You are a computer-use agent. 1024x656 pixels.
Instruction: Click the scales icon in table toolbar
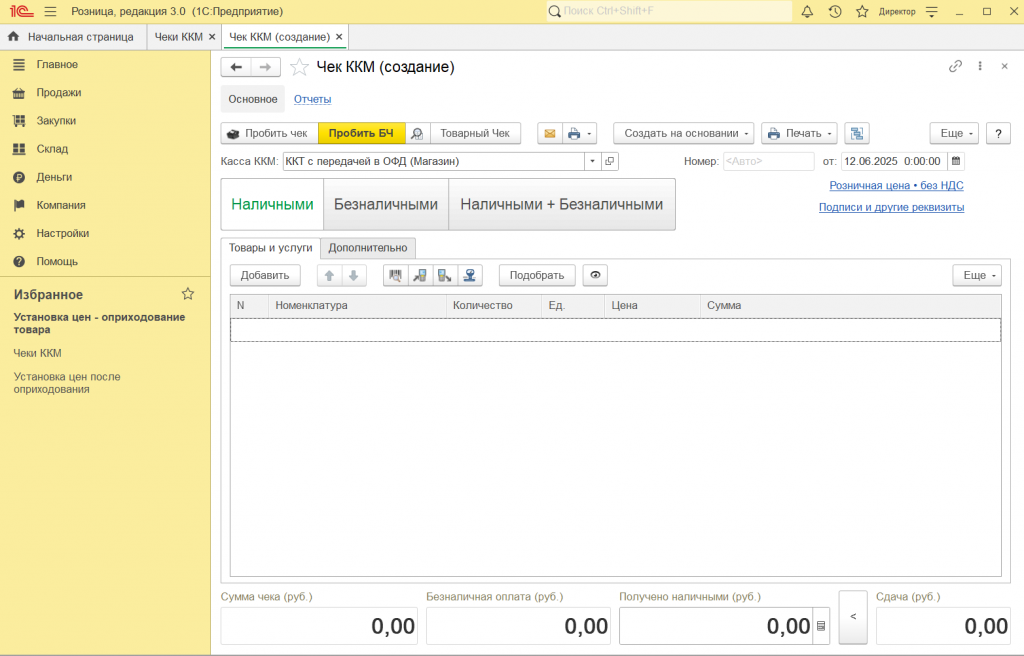470,276
